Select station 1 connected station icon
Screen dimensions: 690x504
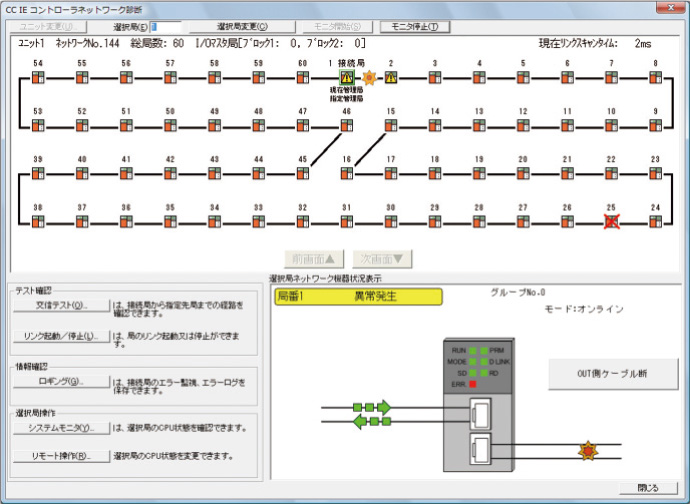tap(346, 77)
